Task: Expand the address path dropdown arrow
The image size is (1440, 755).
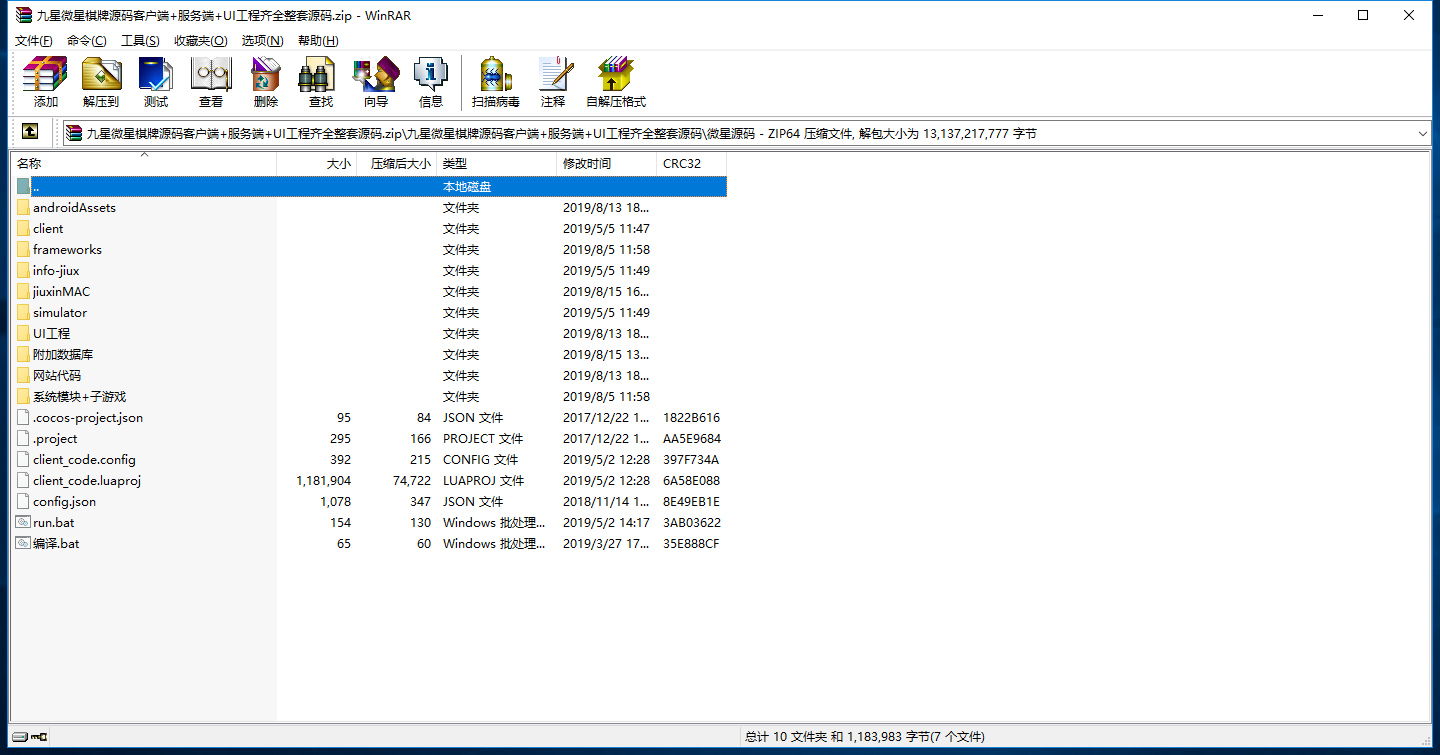Action: pyautogui.click(x=1423, y=133)
